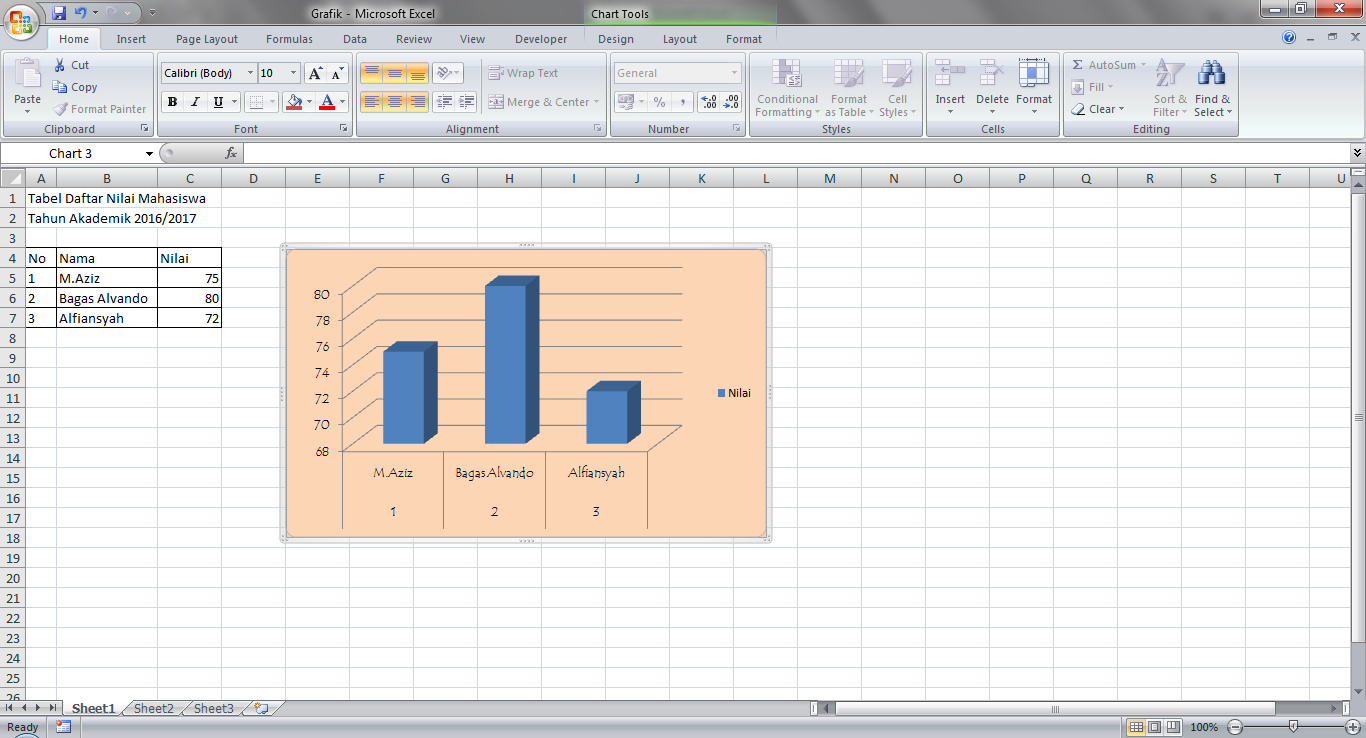Toggle Middle Align vertical alignment
Screen dimensions: 1366x738
pos(394,73)
